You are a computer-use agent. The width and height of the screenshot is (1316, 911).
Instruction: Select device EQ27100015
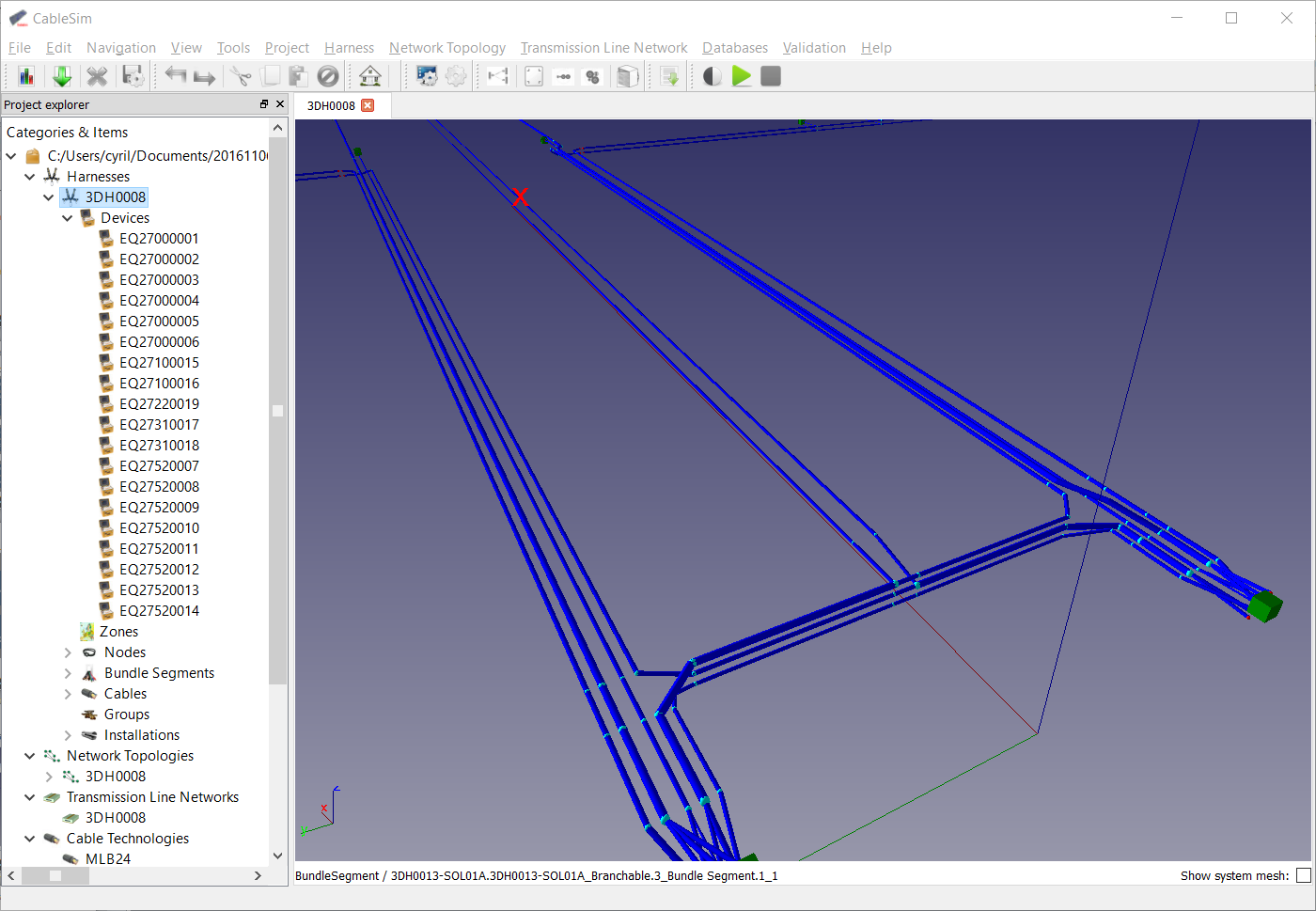pyautogui.click(x=159, y=363)
